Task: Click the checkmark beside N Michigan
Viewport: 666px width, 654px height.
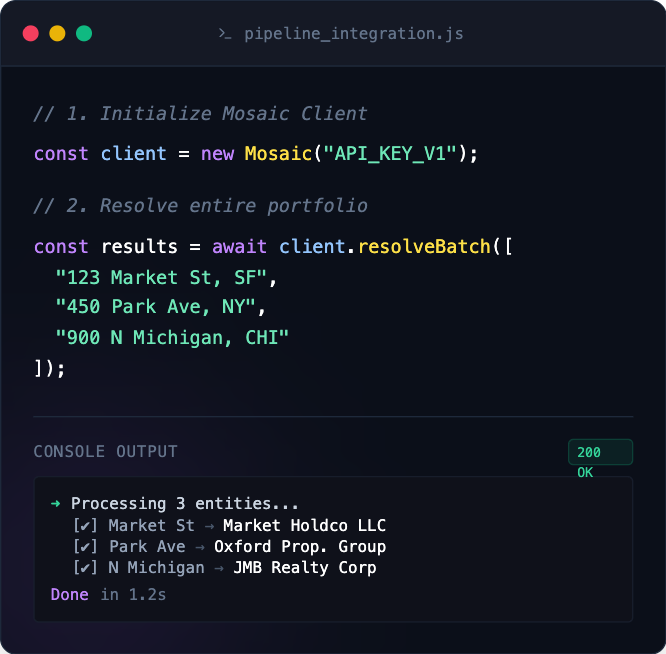Action: pyautogui.click(x=85, y=568)
